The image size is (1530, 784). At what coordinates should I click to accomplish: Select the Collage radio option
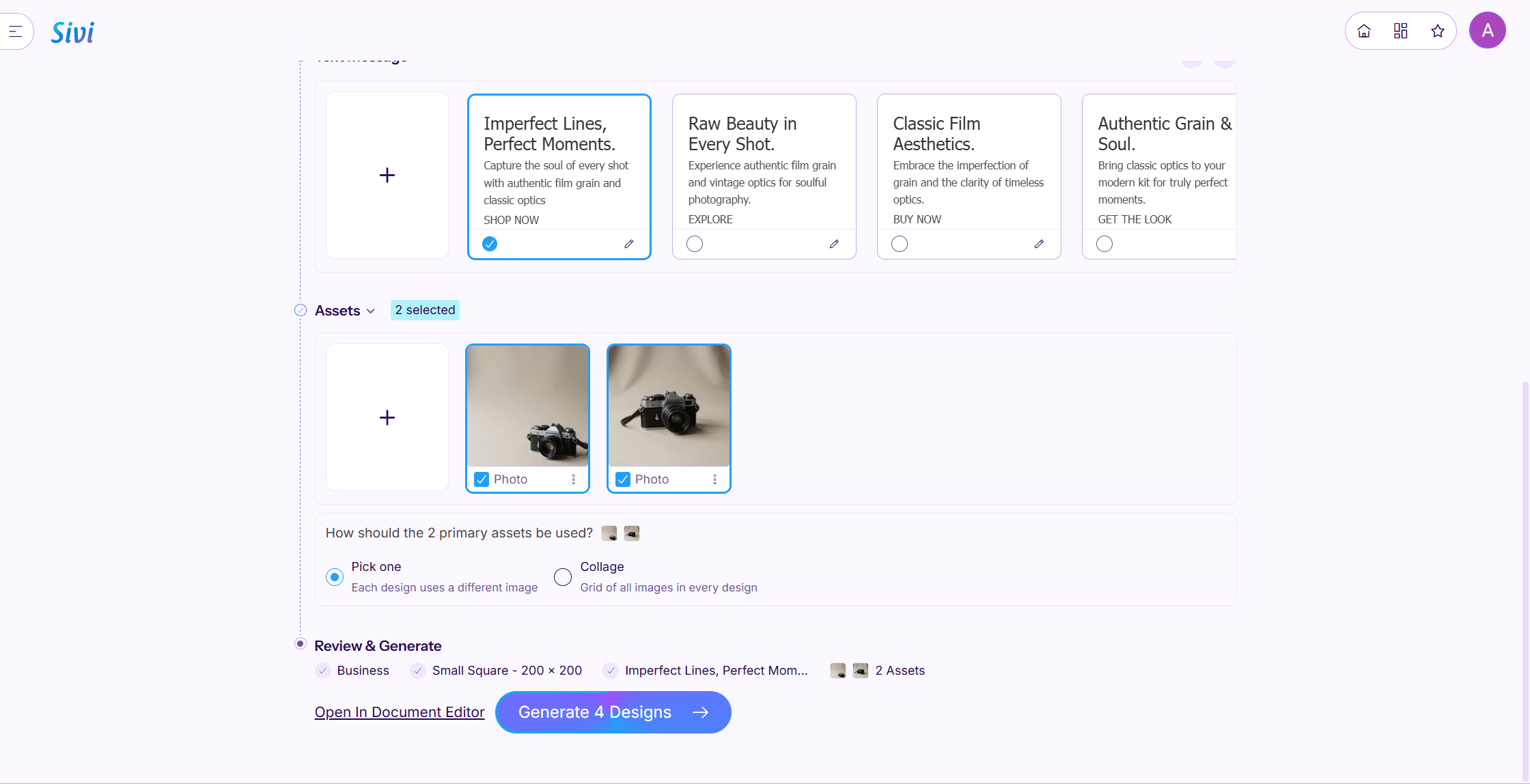[563, 577]
